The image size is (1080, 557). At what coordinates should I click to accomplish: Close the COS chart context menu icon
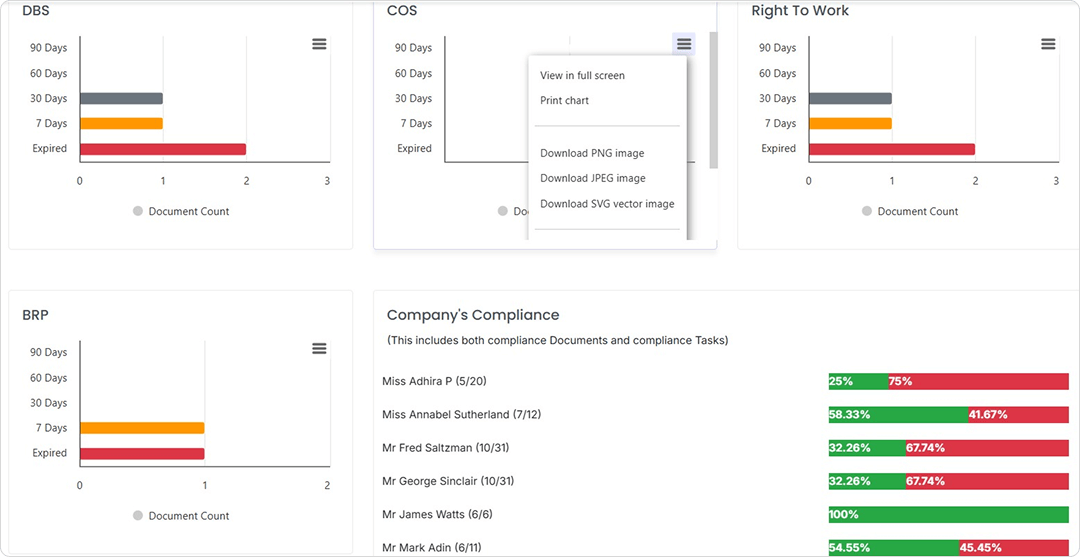pyautogui.click(x=684, y=44)
